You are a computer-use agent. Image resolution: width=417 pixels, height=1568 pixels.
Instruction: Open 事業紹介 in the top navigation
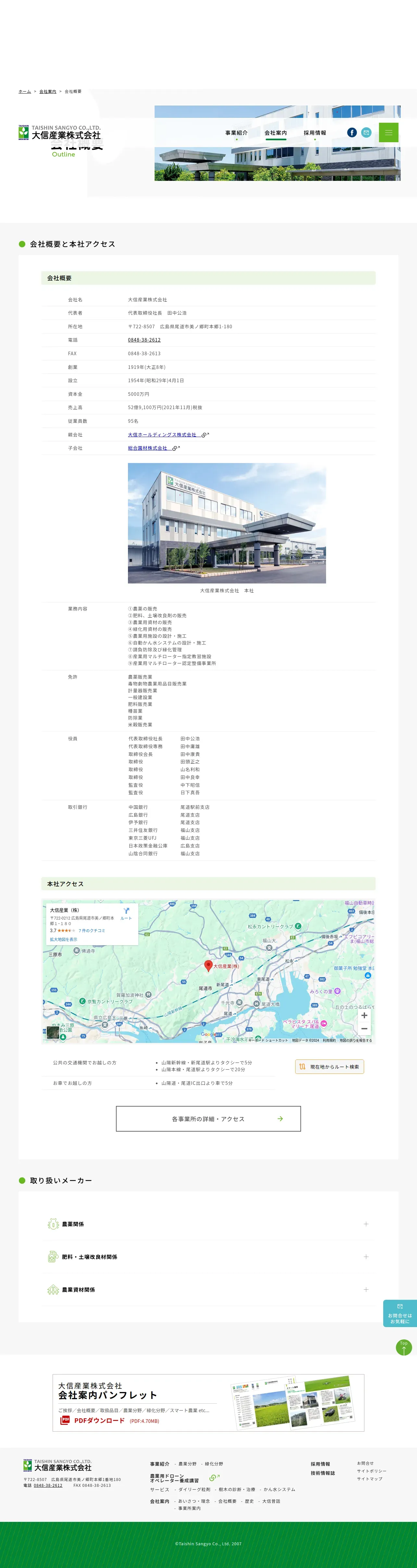pos(236,133)
